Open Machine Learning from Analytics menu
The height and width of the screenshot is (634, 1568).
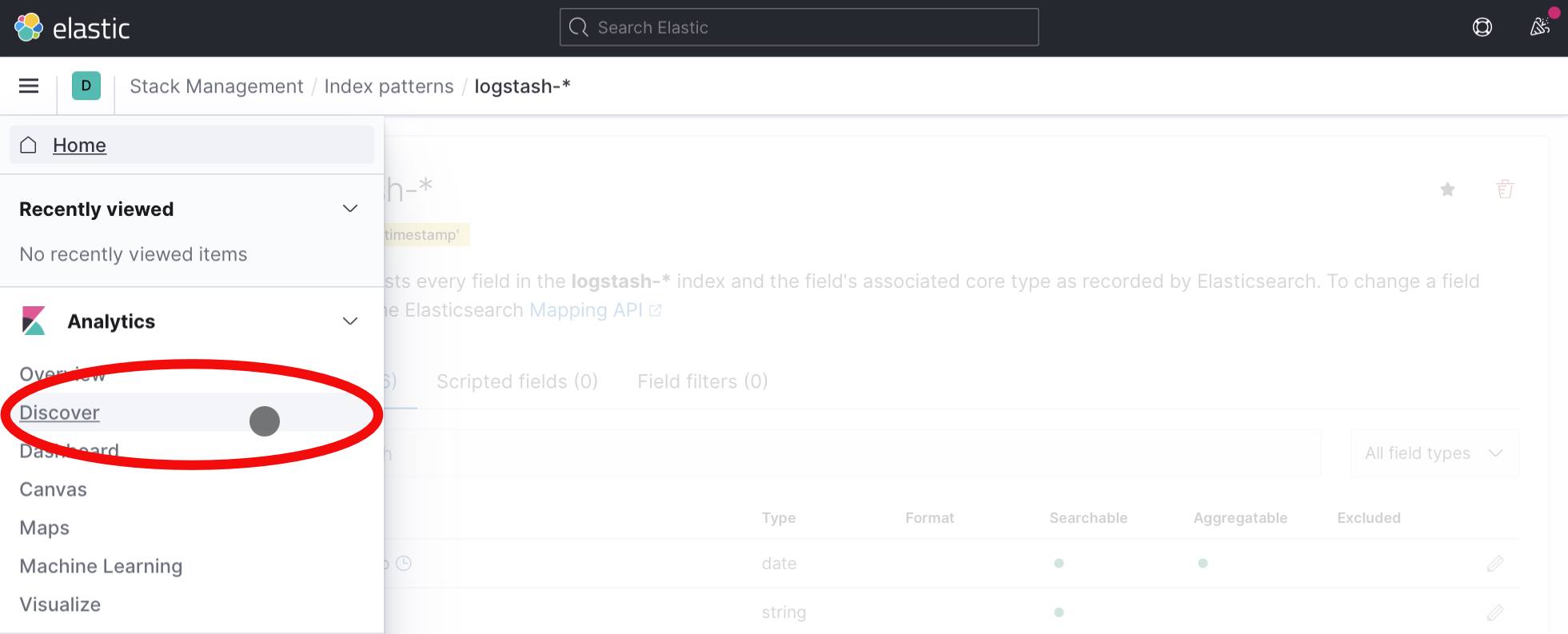(101, 566)
